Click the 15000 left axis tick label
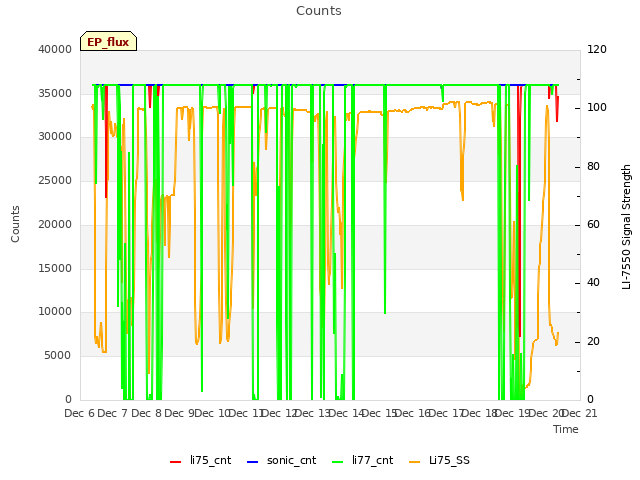Viewport: 640px width, 480px height. pos(55,269)
